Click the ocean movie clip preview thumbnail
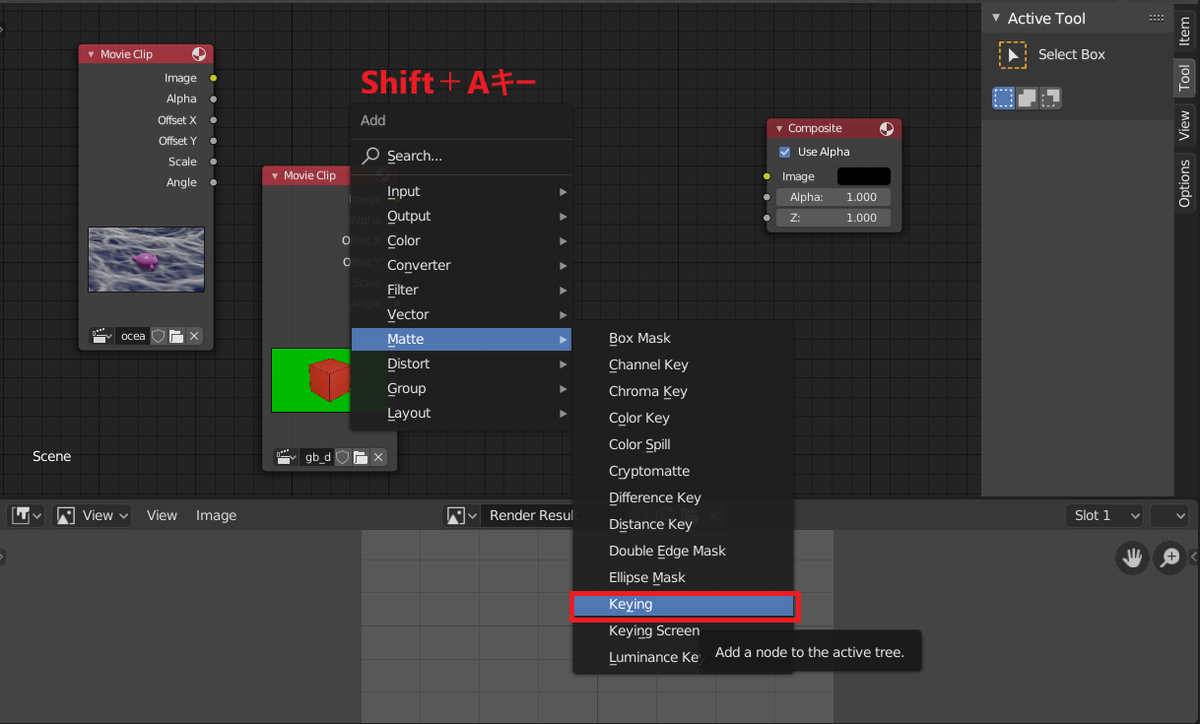Image resolution: width=1200 pixels, height=724 pixels. tap(146, 260)
